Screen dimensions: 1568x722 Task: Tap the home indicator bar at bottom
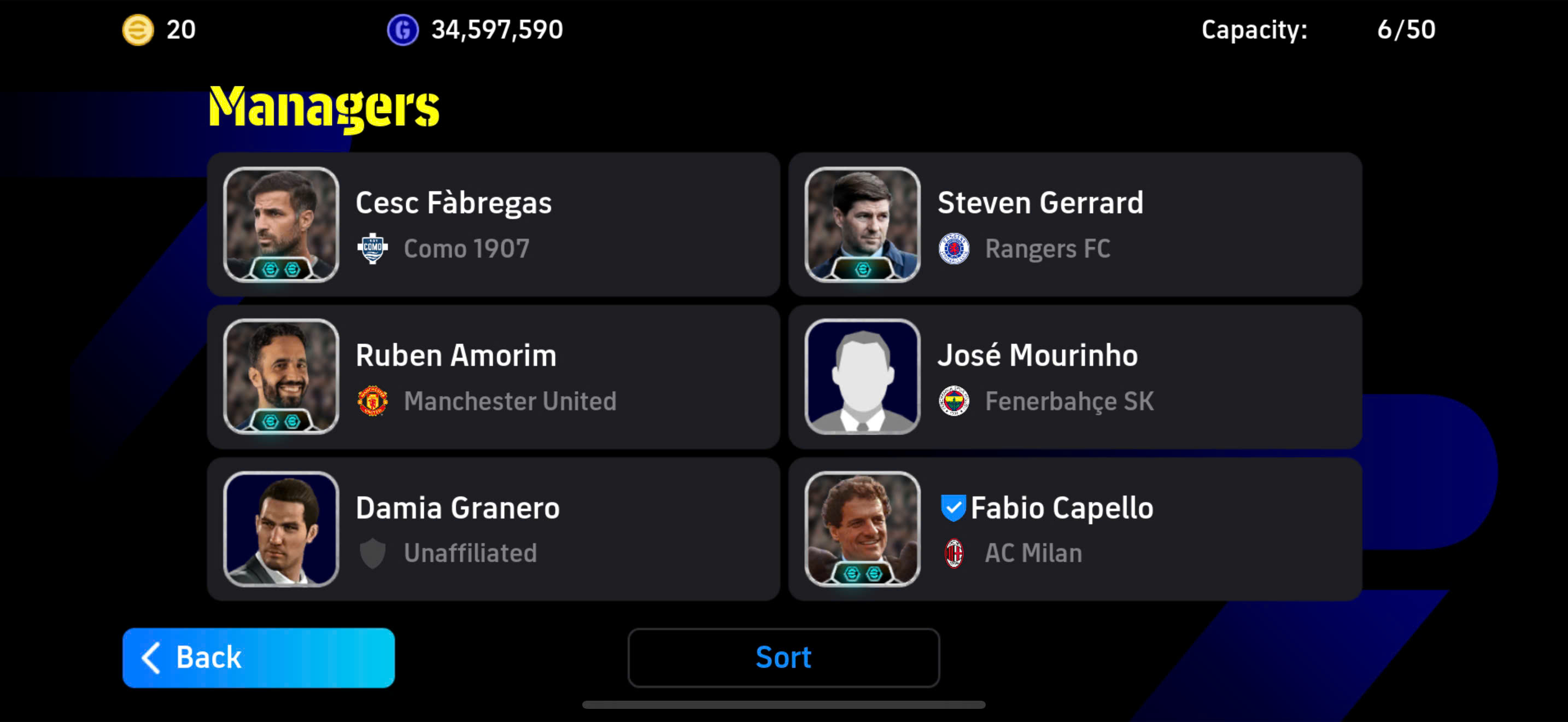pos(783,704)
